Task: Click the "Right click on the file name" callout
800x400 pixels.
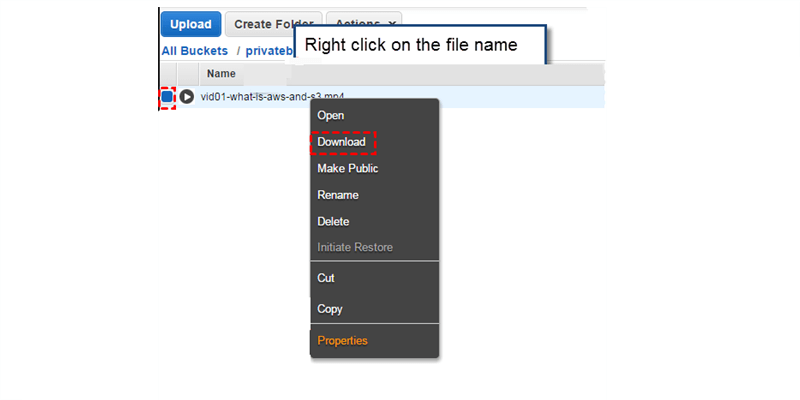Action: 424,45
